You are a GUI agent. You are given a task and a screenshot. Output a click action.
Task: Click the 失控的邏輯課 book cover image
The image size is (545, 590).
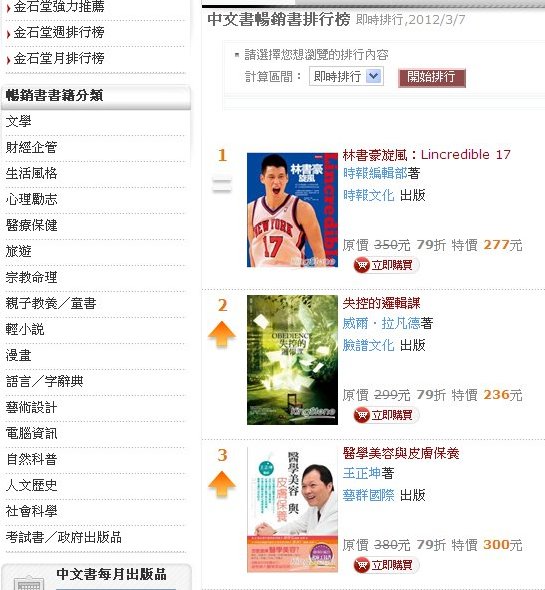click(292, 360)
